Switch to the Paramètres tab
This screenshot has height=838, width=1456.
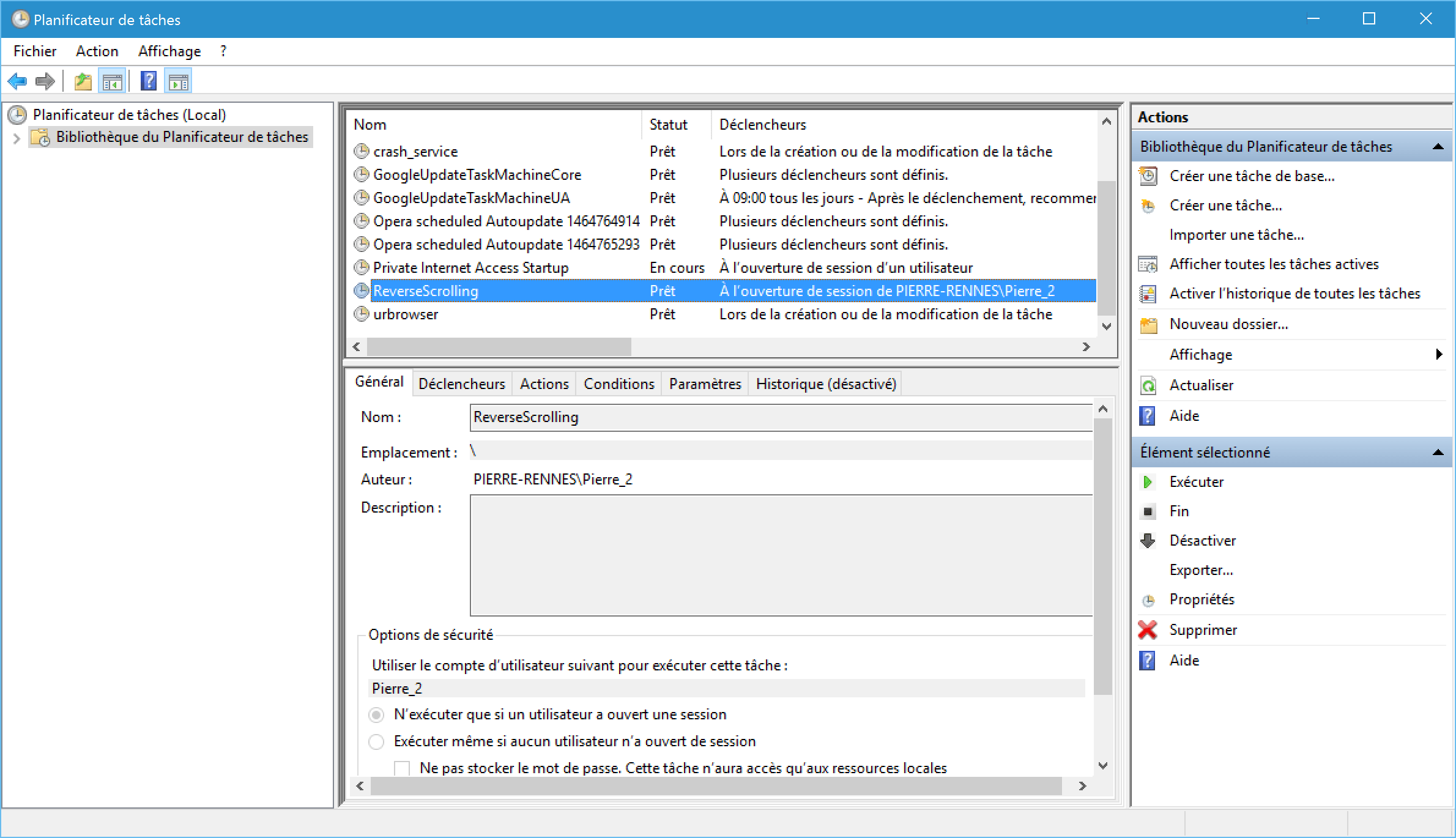click(x=705, y=384)
